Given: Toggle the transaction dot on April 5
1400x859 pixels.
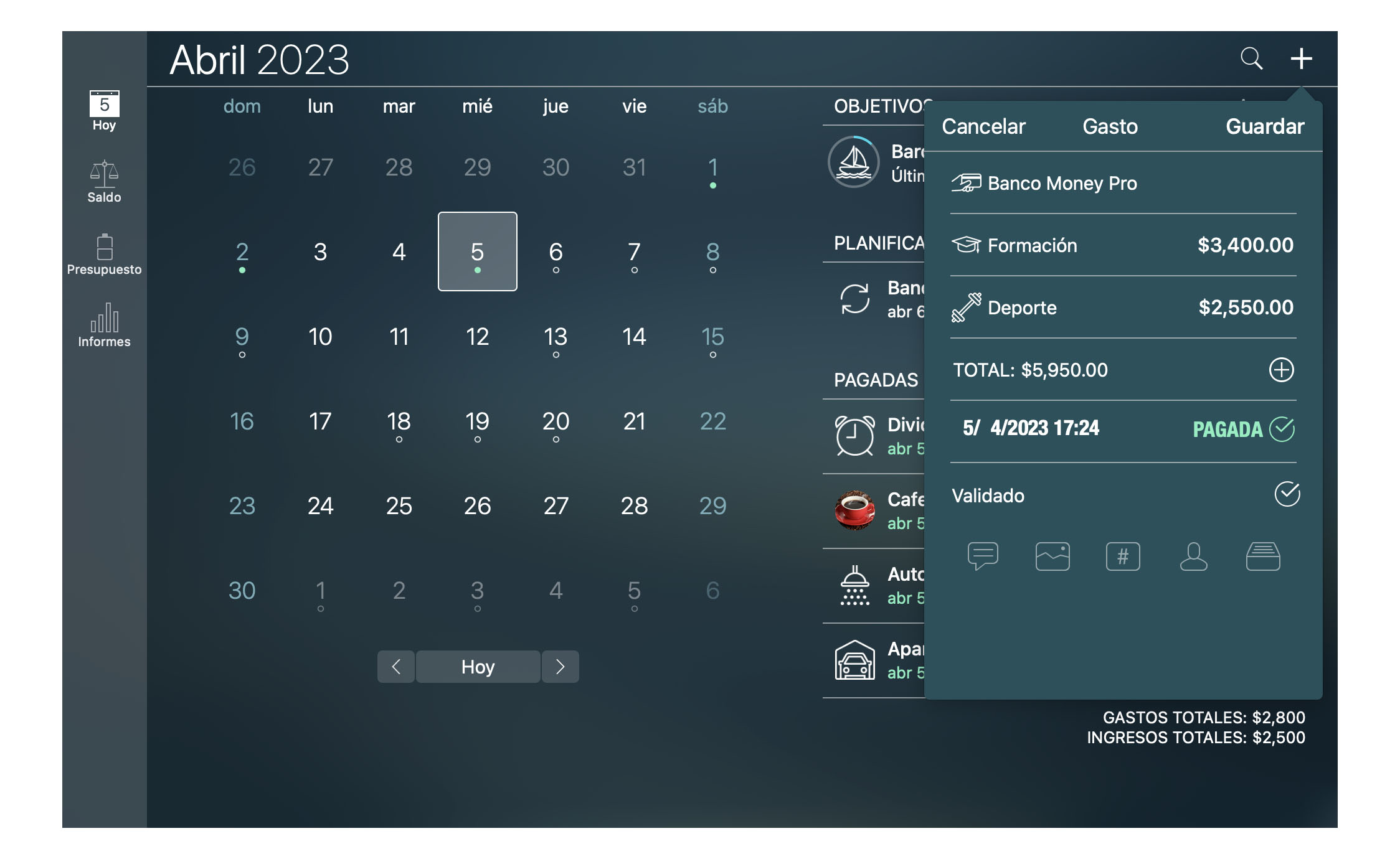Looking at the screenshot, I should click(x=477, y=270).
